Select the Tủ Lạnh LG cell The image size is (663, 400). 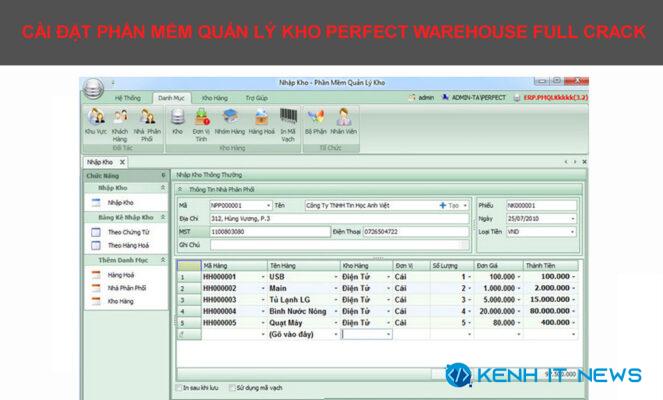coord(304,300)
